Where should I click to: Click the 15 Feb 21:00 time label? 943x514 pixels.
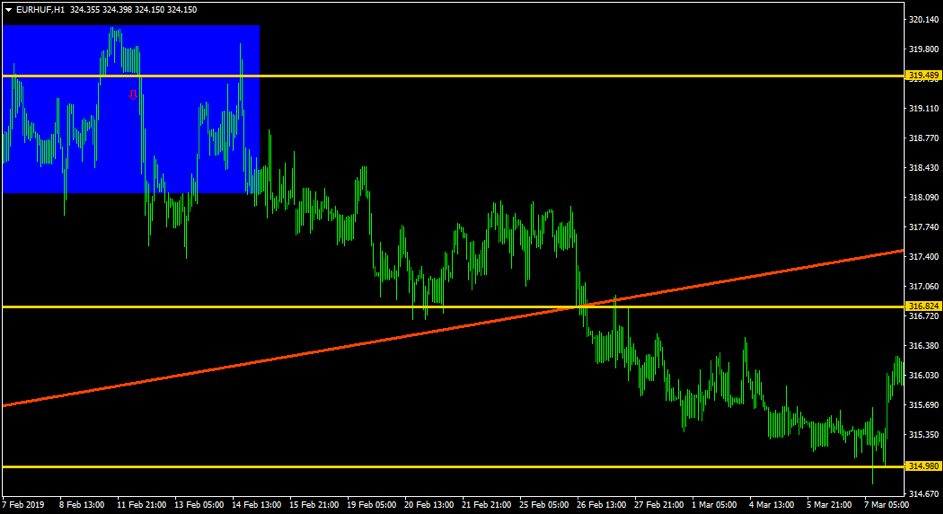pos(313,505)
